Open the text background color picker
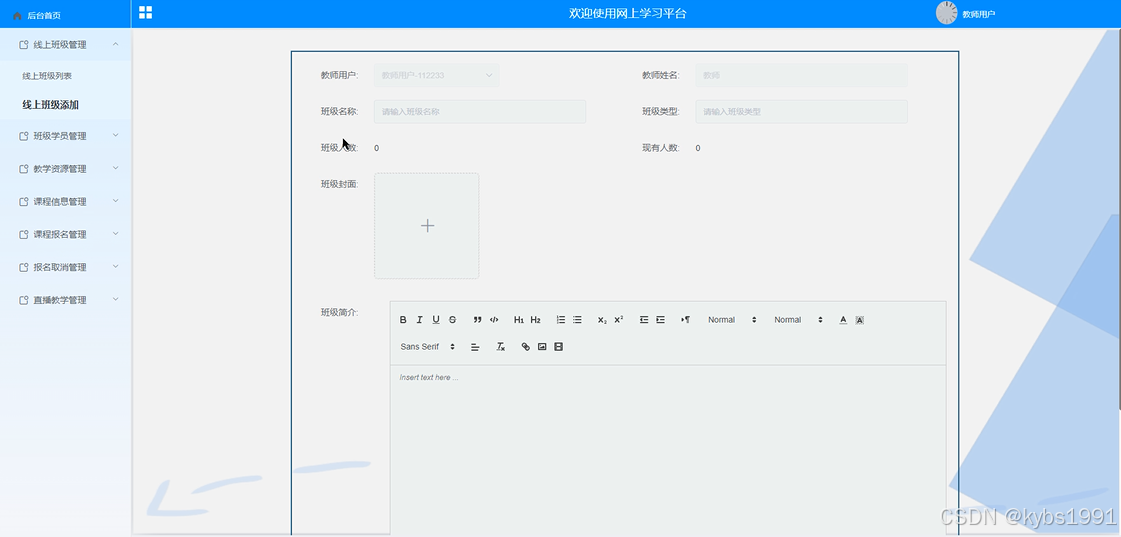 pyautogui.click(x=859, y=320)
